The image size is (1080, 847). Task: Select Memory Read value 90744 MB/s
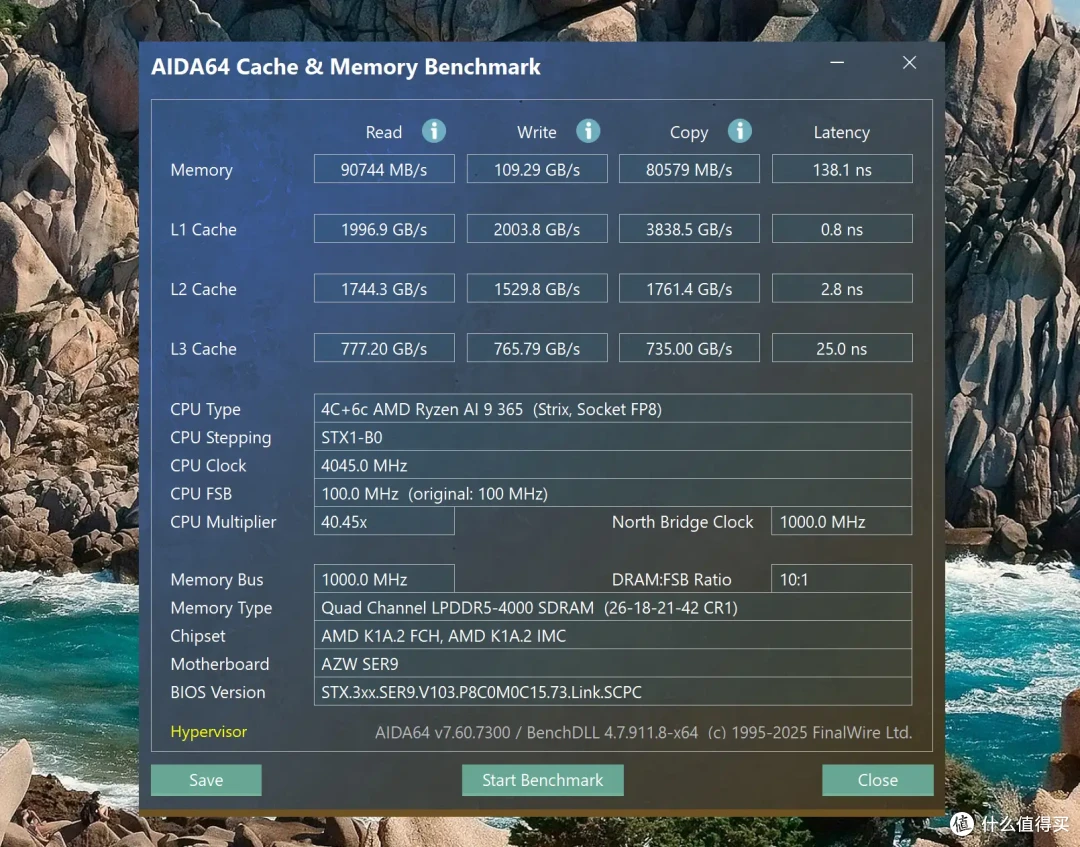coord(384,169)
